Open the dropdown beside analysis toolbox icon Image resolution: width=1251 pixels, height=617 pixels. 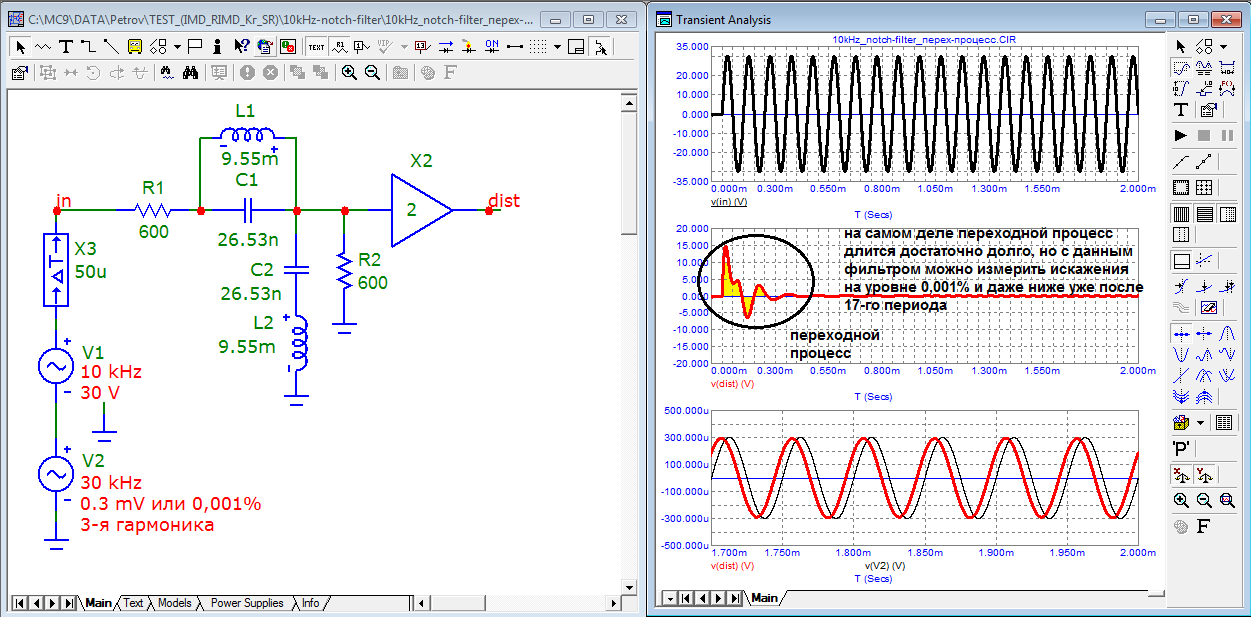tap(1201, 422)
